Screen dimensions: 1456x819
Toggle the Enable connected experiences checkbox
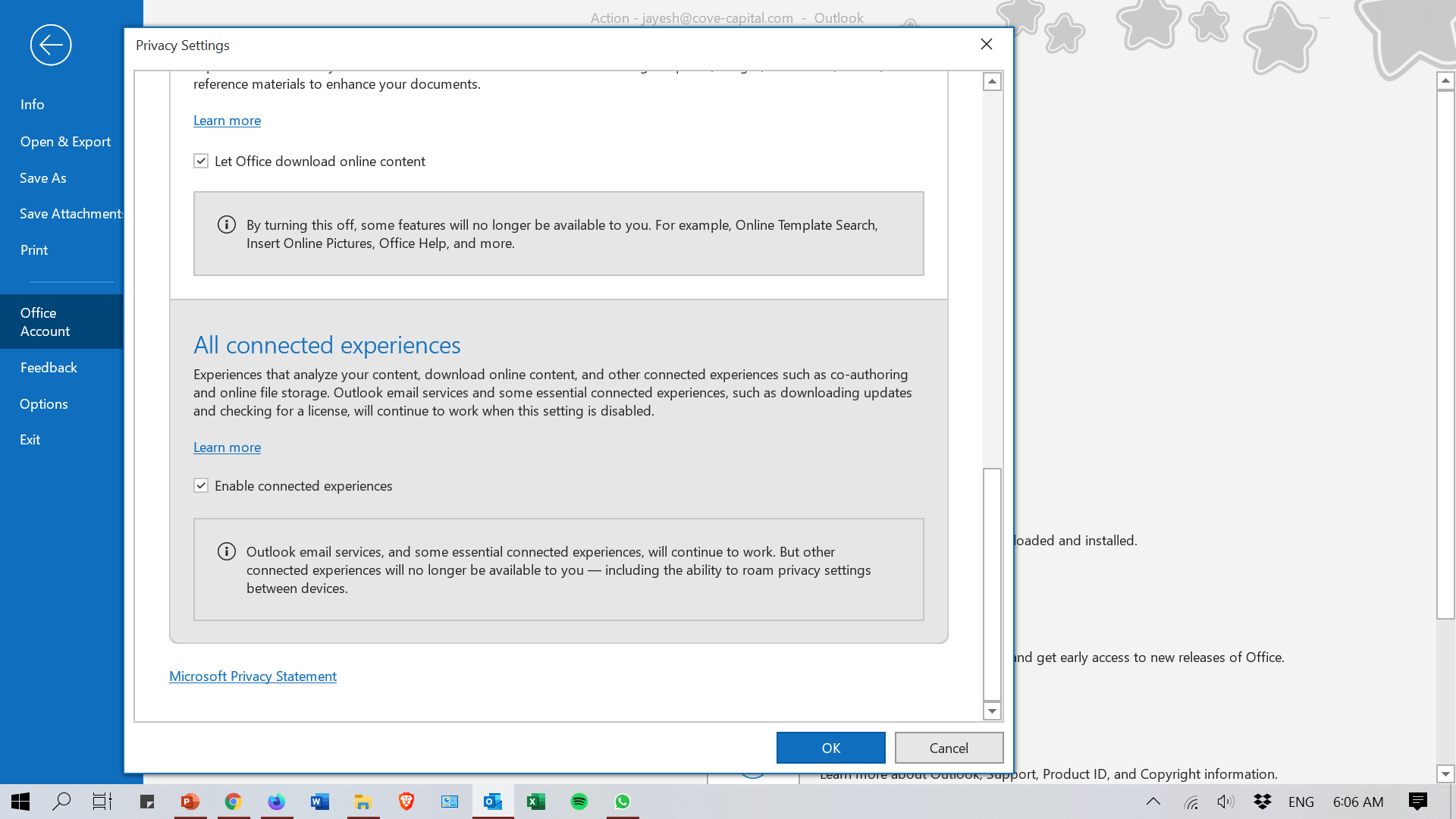pos(200,486)
